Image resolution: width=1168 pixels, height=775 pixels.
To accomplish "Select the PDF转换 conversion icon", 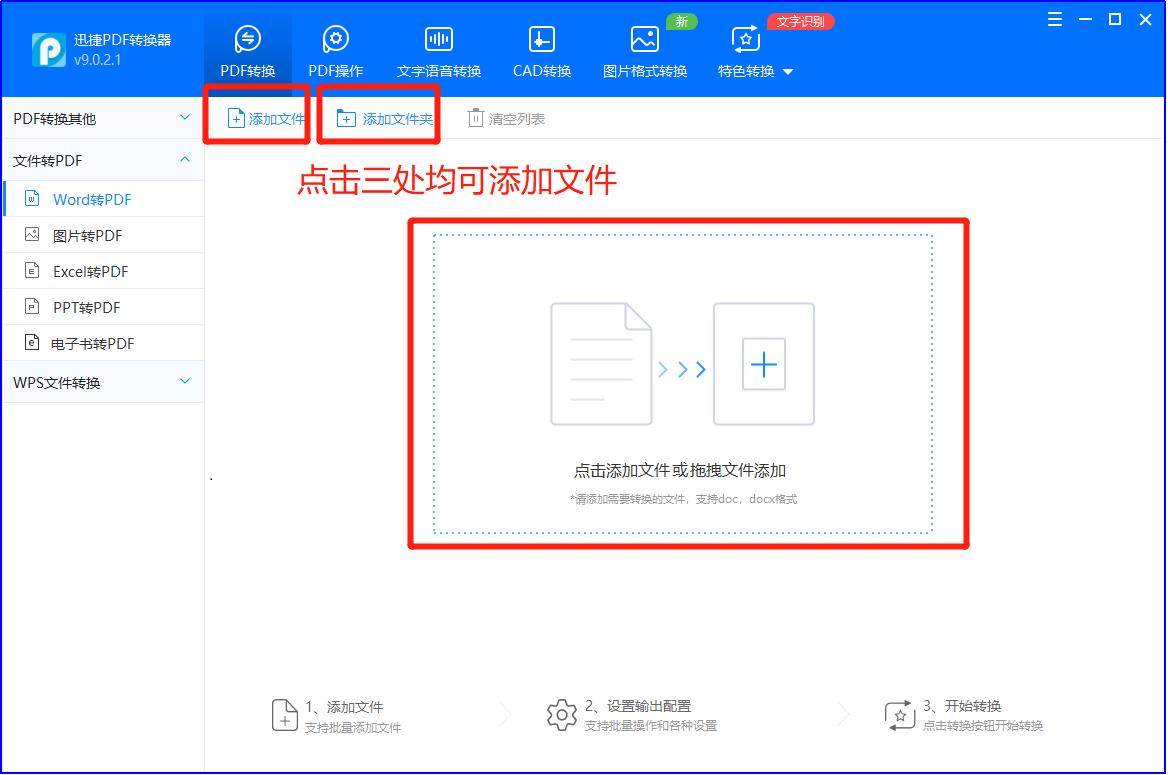I will (x=248, y=40).
